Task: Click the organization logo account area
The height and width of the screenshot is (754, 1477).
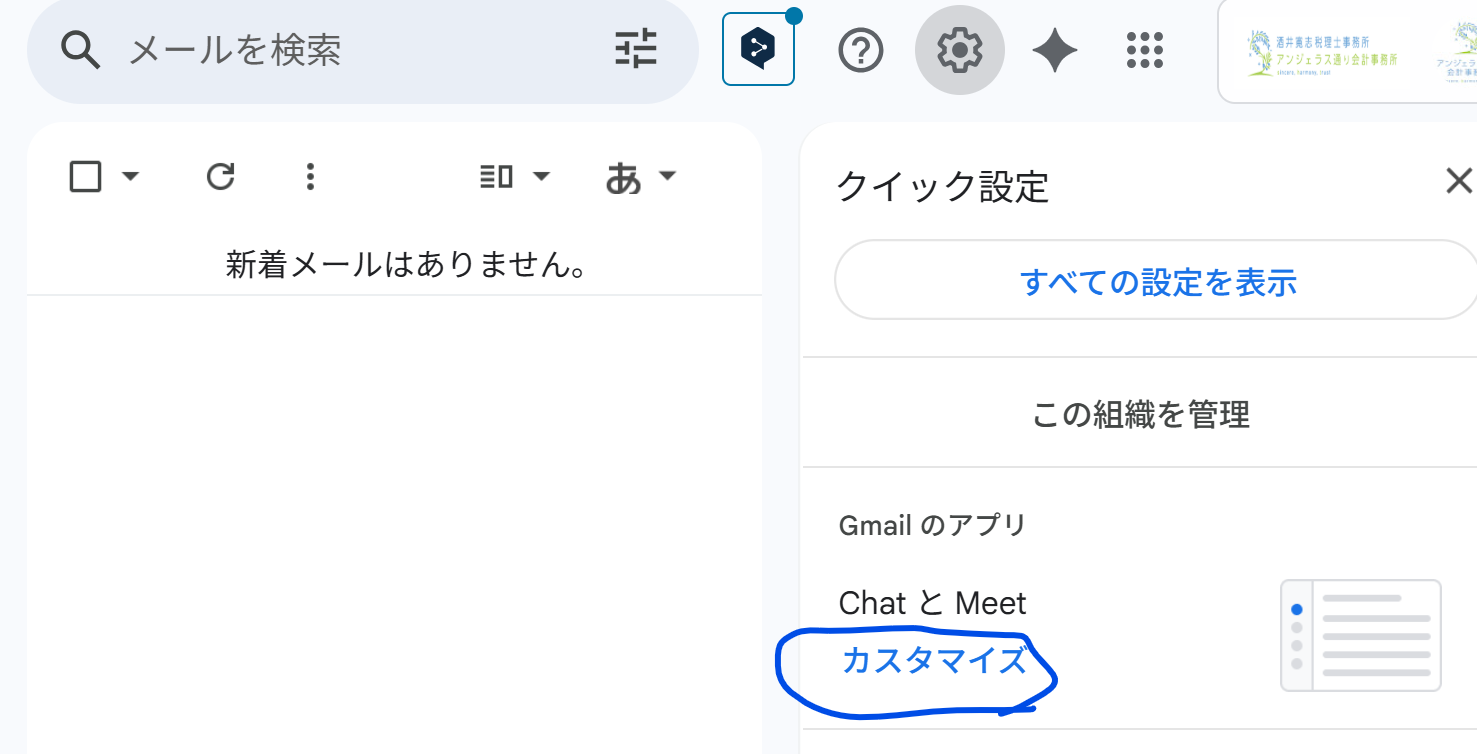Action: coord(1347,52)
